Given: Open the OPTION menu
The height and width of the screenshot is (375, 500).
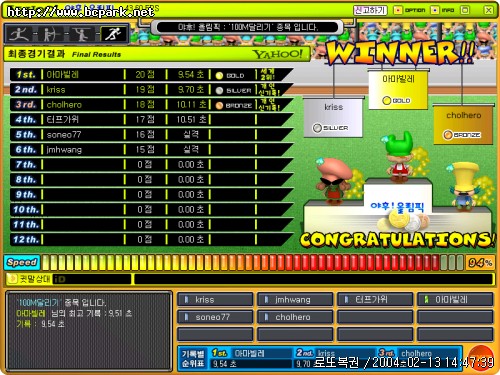Looking at the screenshot, I should click(x=409, y=11).
